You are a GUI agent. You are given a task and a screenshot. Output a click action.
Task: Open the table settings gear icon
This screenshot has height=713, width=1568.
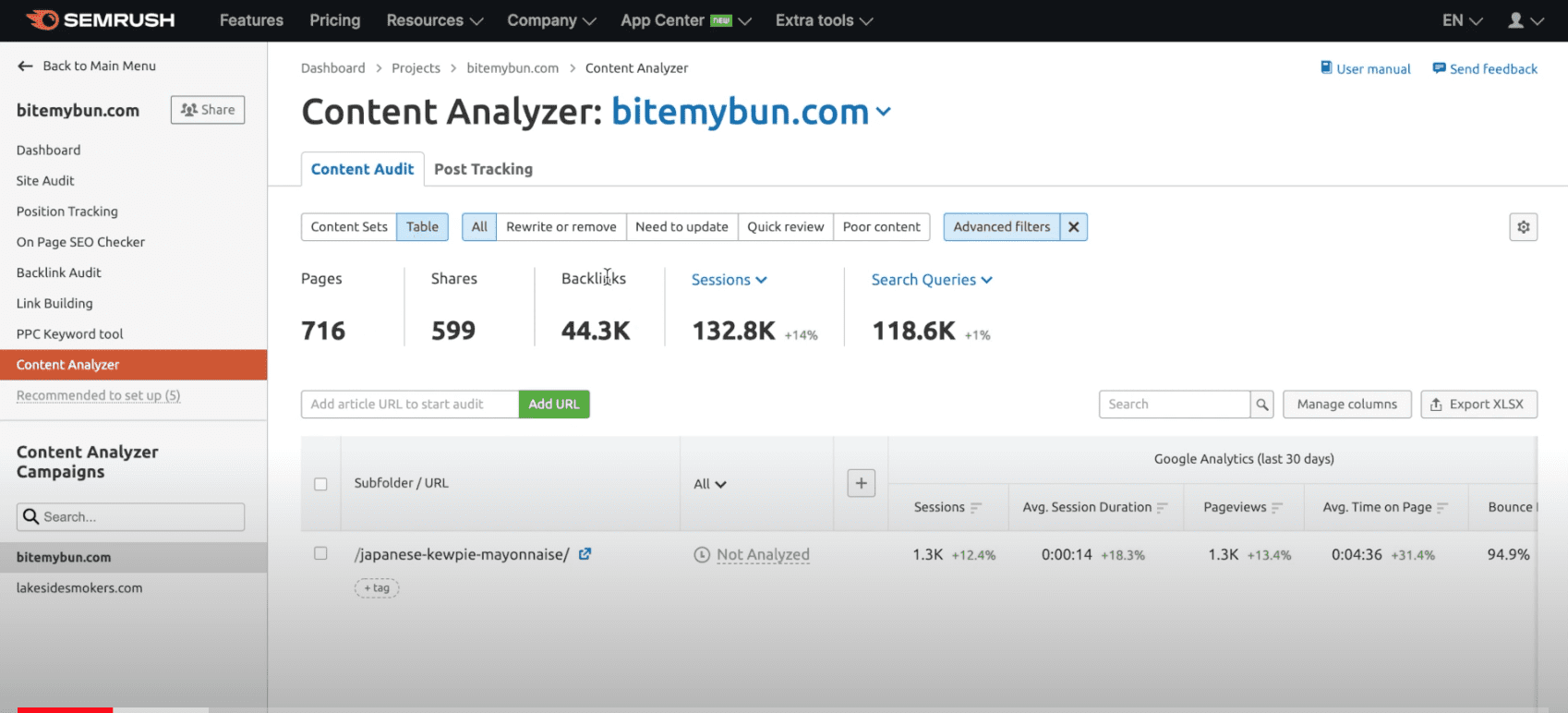1523,227
